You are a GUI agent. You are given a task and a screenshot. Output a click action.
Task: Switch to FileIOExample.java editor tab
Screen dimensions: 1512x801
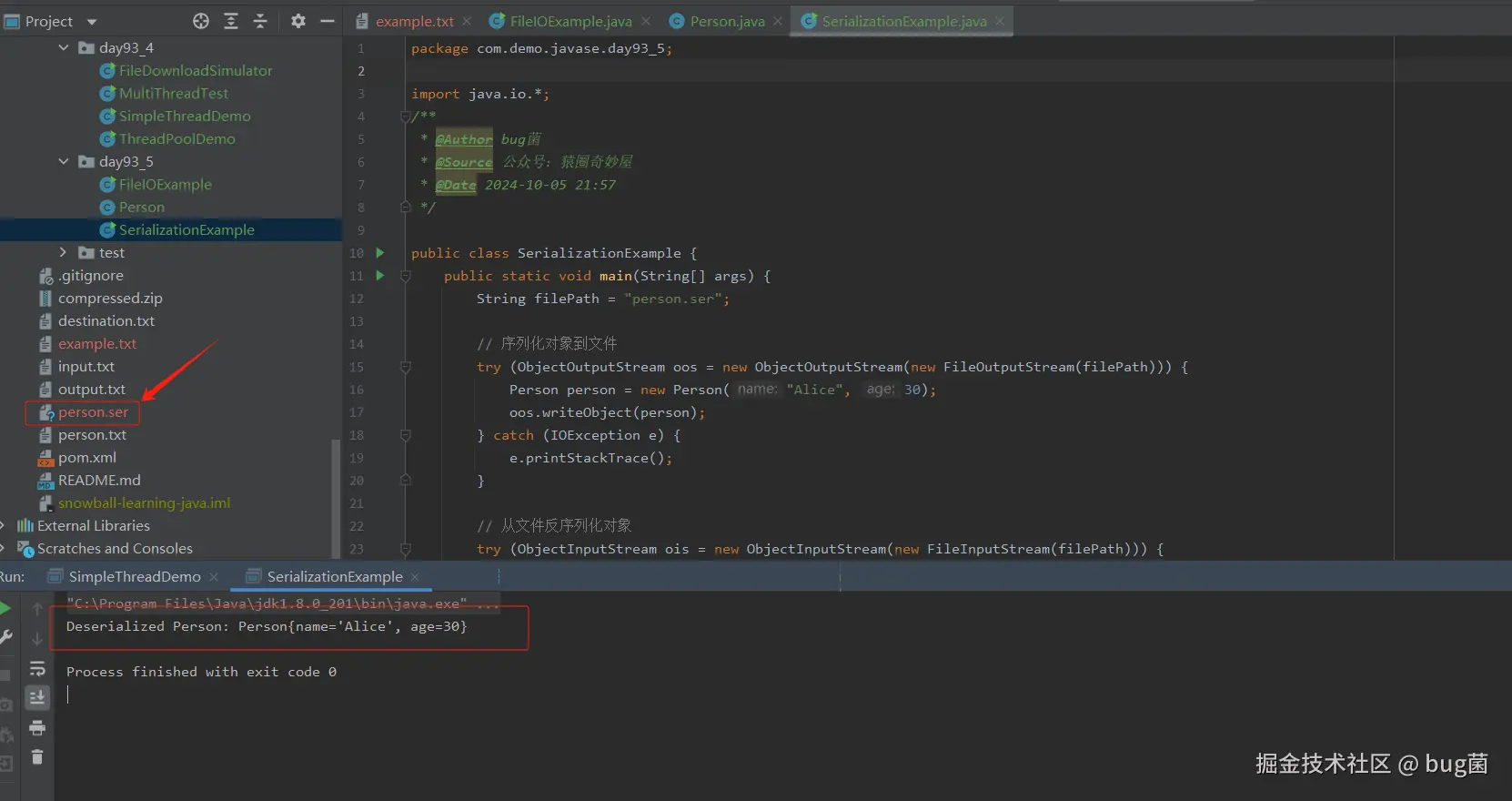[x=570, y=21]
